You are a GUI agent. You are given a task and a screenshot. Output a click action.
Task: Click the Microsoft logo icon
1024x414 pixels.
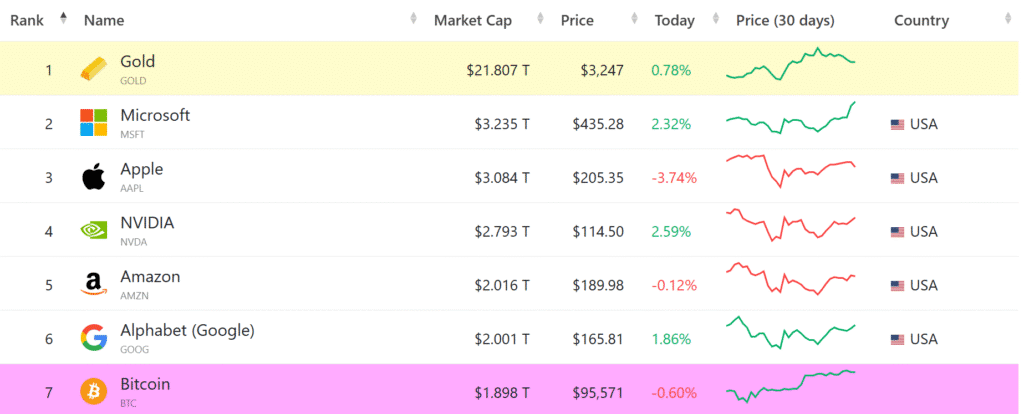93,124
